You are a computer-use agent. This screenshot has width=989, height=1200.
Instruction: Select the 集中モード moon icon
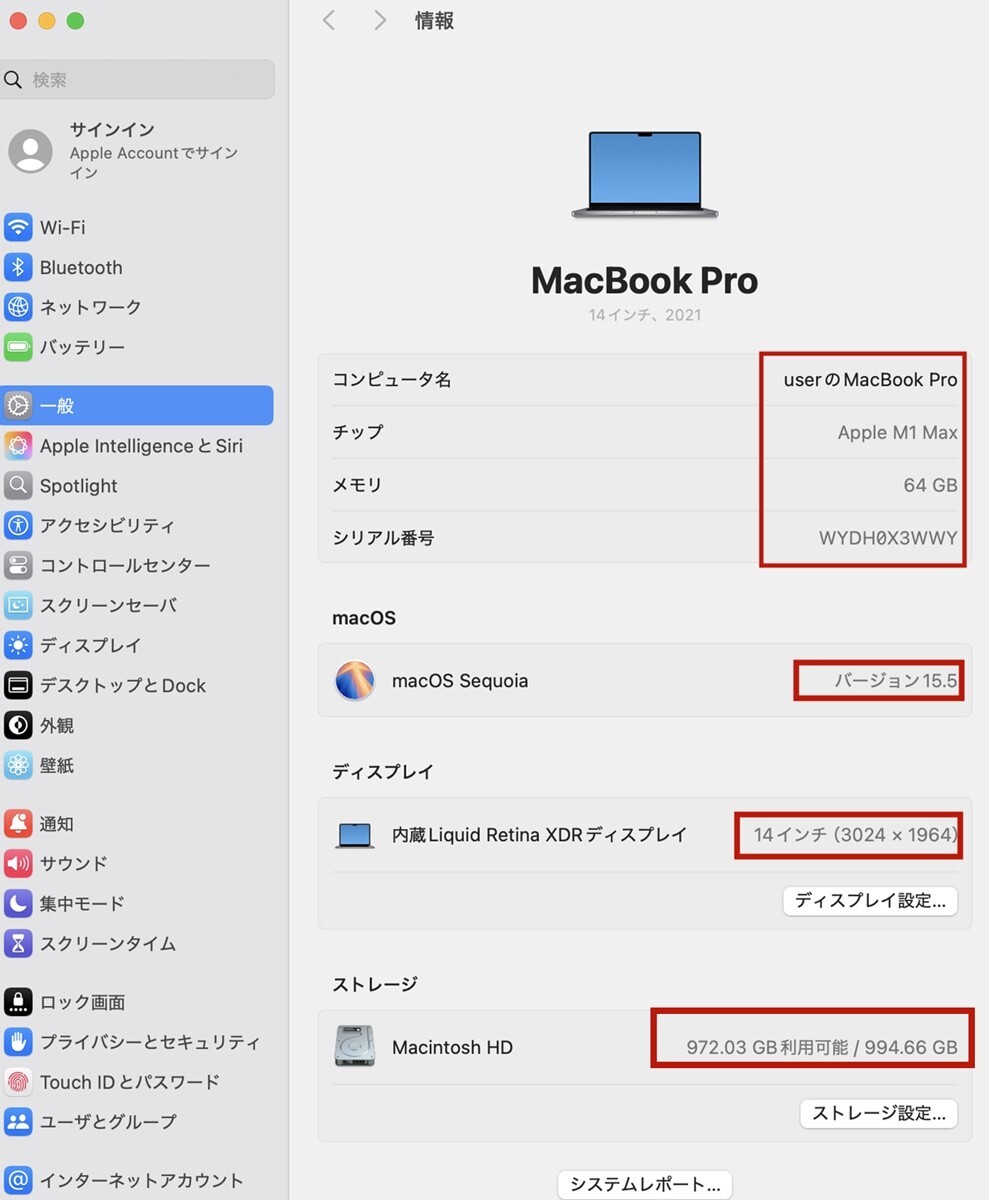click(x=18, y=903)
